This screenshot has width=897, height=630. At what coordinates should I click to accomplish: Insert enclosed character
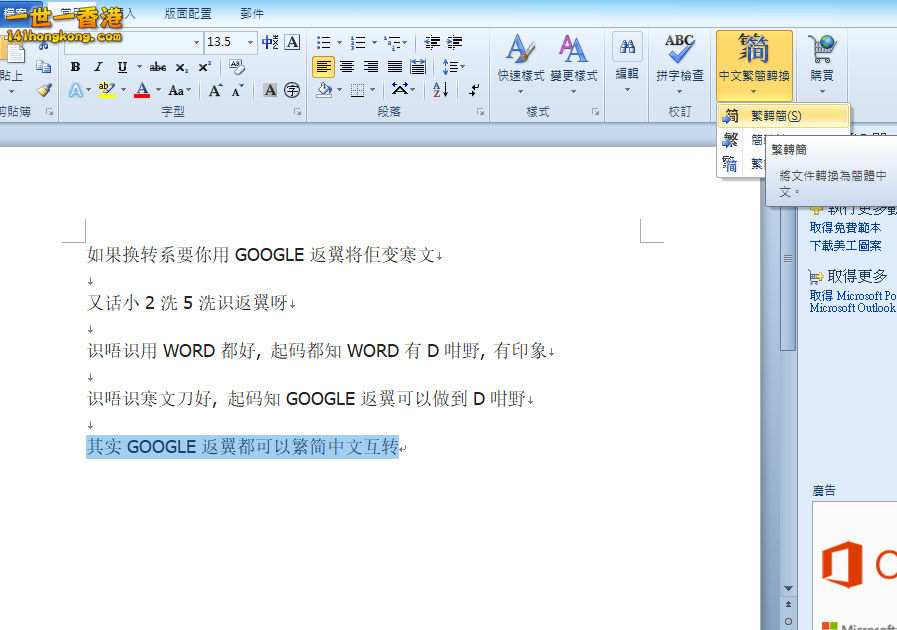coord(292,90)
